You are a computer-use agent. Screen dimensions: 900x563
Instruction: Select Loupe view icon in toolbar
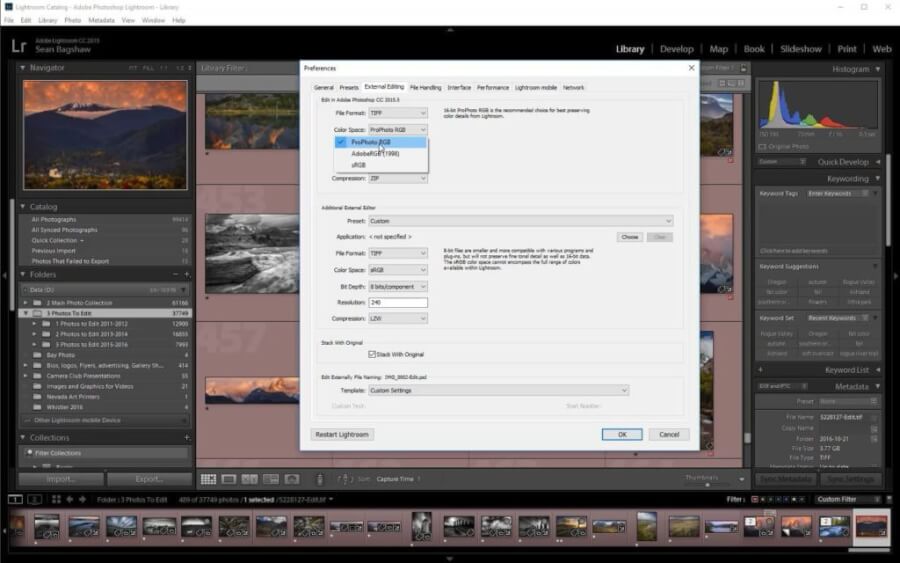(x=229, y=479)
